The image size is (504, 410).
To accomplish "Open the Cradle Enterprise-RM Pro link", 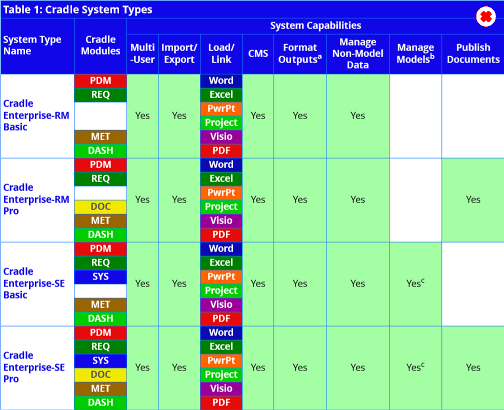I will (x=36, y=199).
